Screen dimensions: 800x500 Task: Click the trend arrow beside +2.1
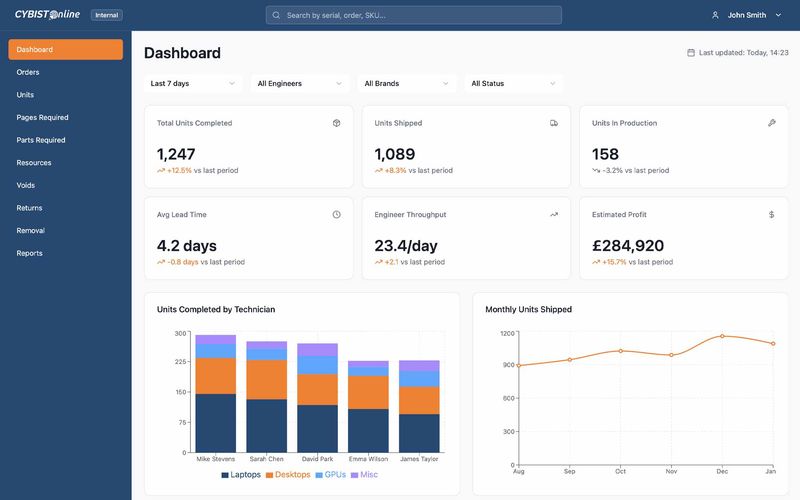tap(379, 262)
